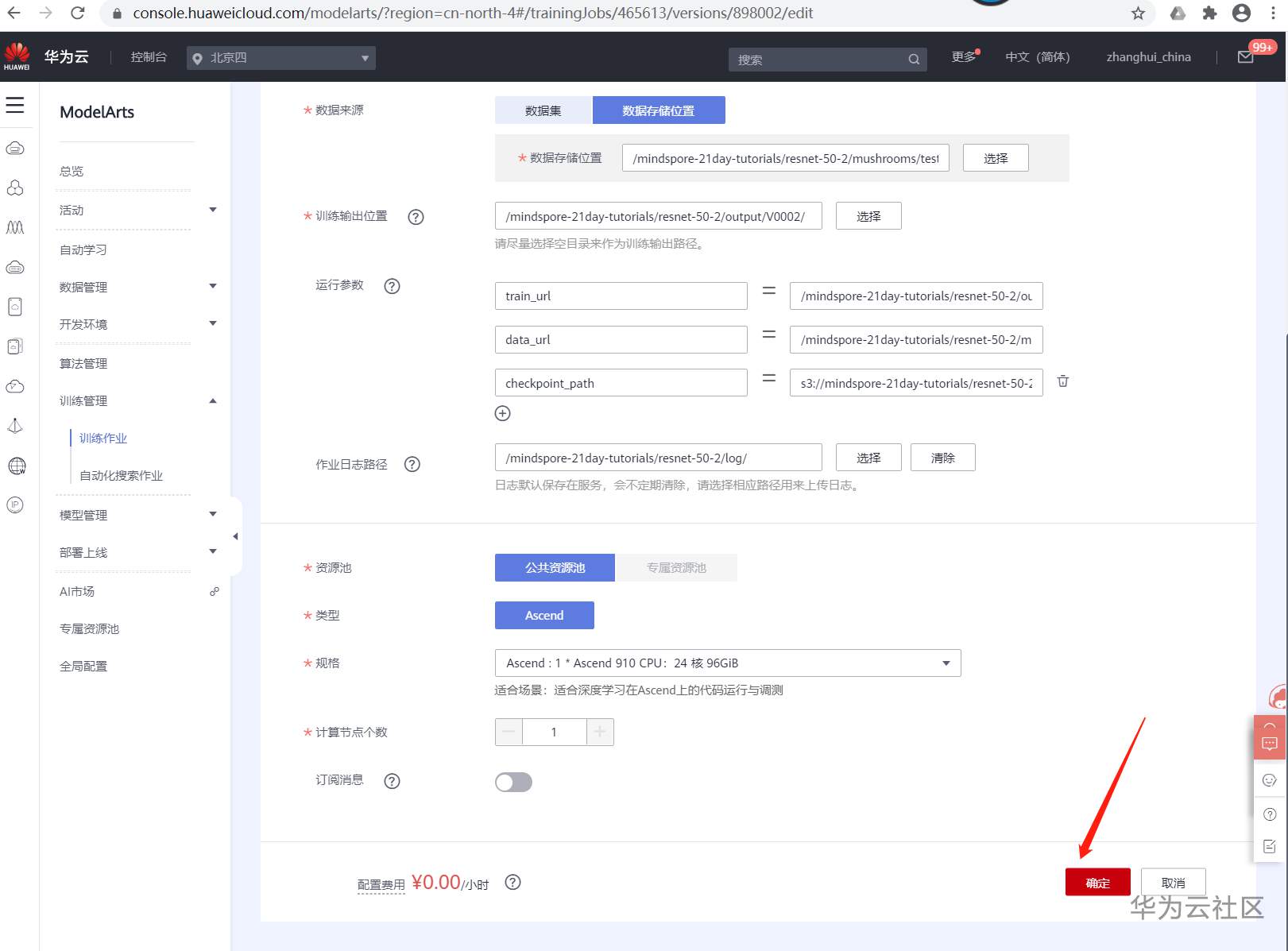The width and height of the screenshot is (1288, 951).
Task: Click the checkpoint_path parameter name field
Action: 621,383
